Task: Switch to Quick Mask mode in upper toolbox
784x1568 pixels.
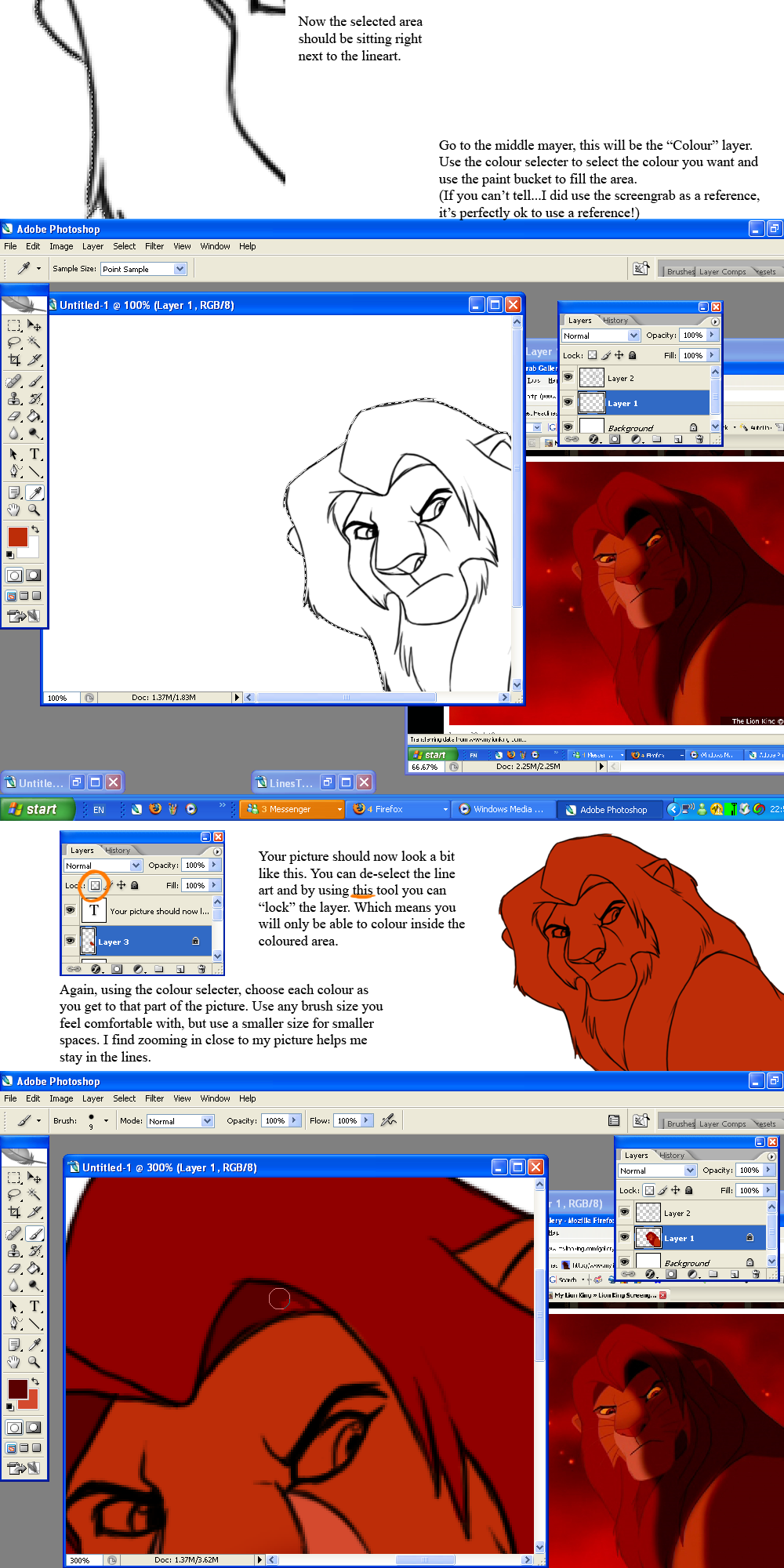Action: [34, 575]
